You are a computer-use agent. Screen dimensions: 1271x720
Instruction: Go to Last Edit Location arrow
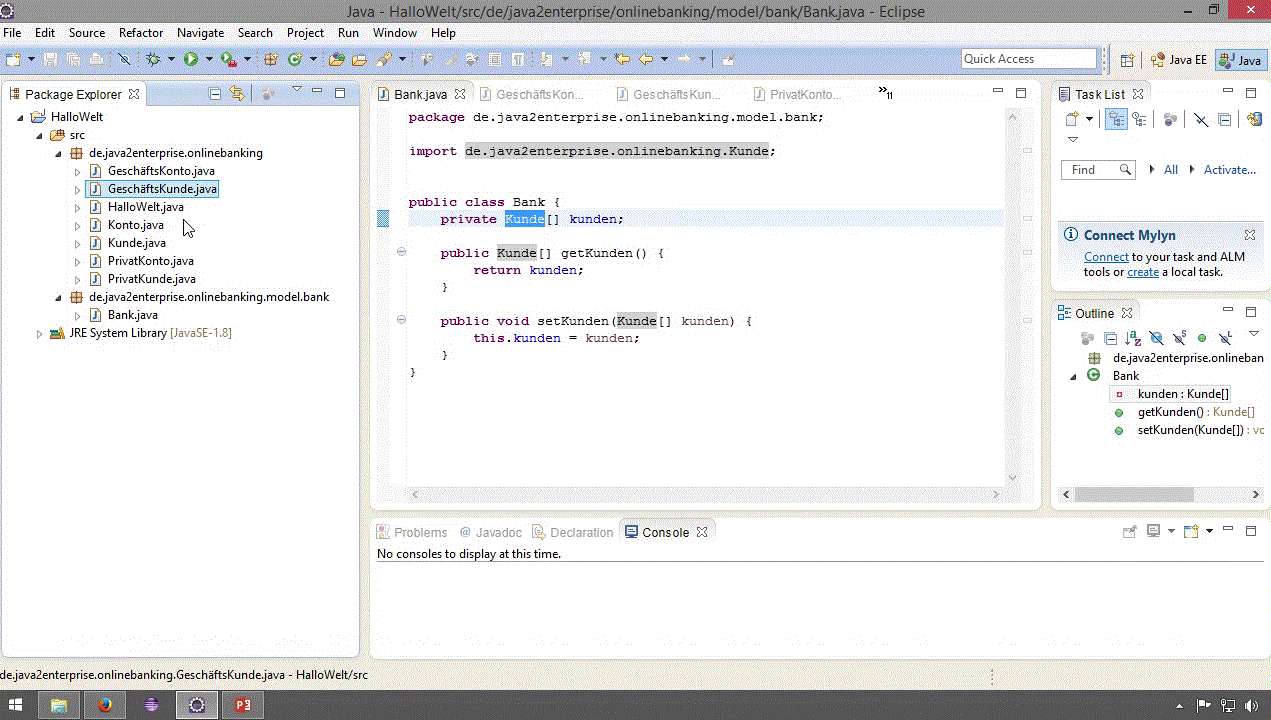pos(622,59)
